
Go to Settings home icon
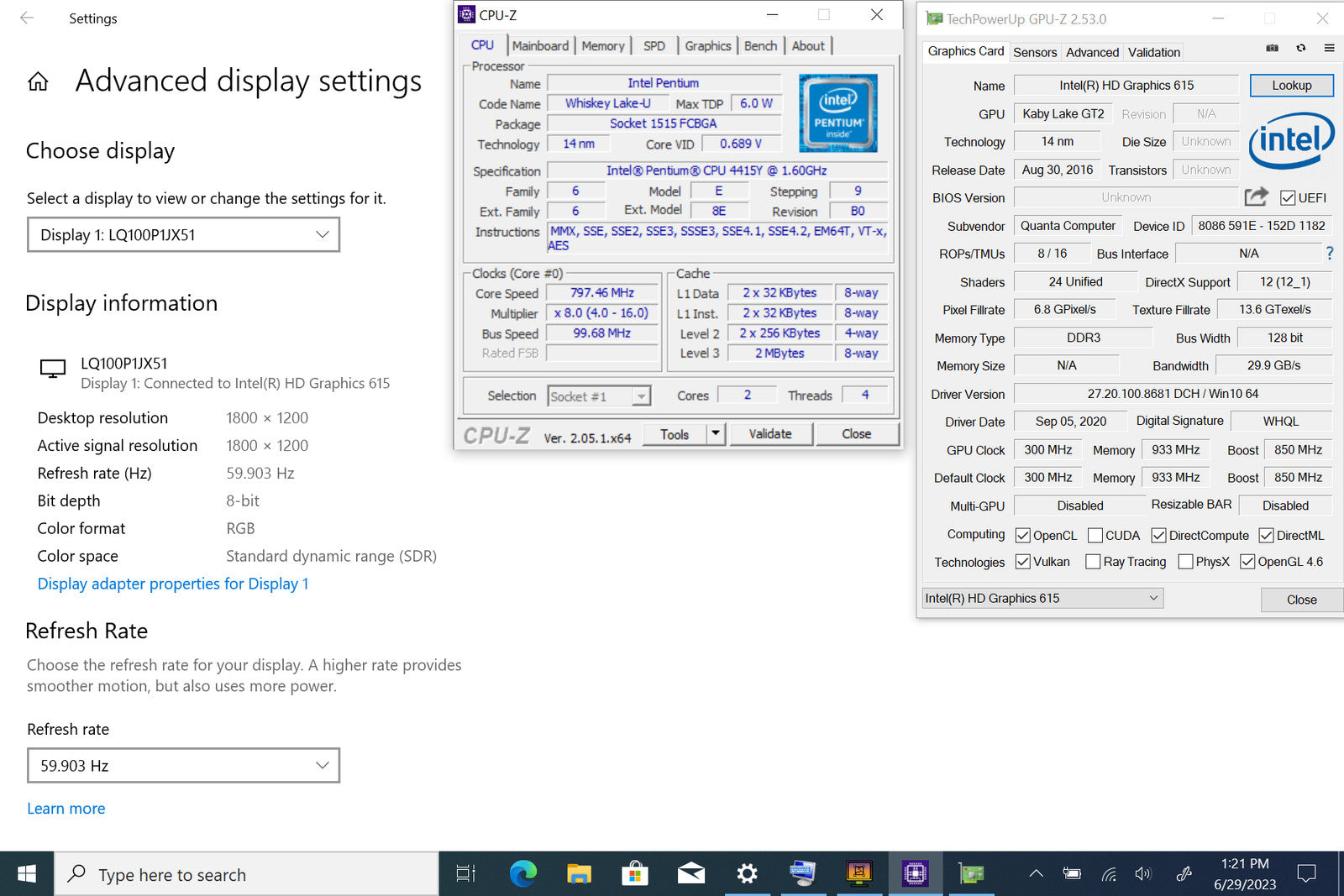click(x=38, y=82)
